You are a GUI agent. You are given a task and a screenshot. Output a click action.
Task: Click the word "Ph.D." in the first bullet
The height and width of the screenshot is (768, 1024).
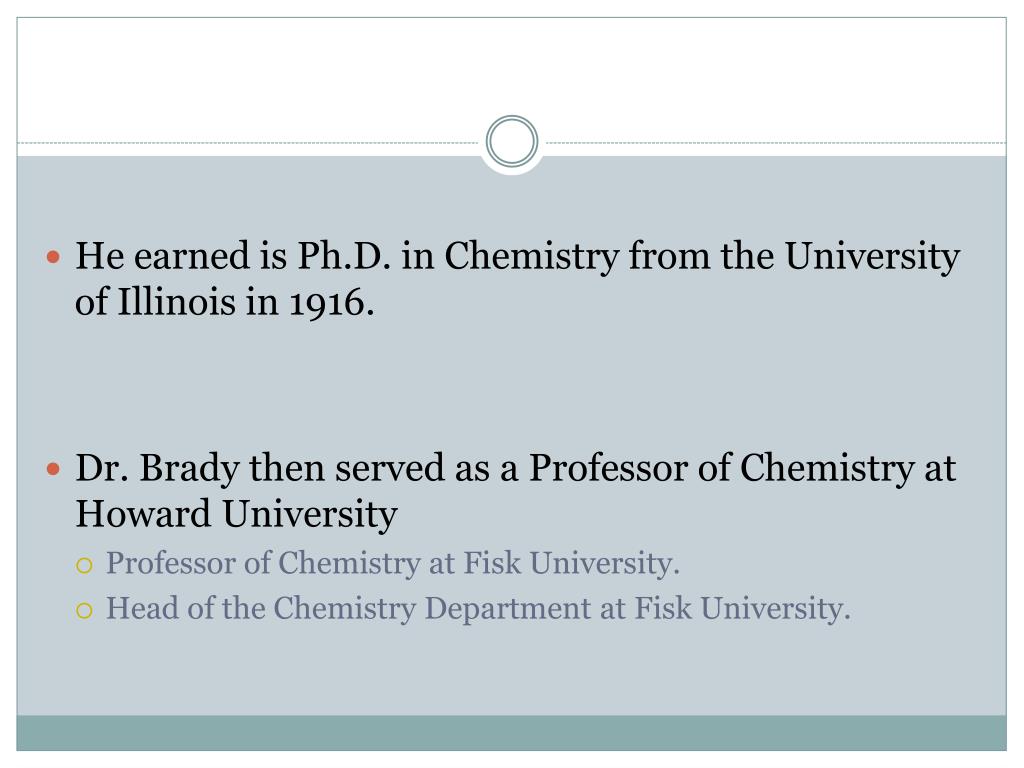coord(344,255)
